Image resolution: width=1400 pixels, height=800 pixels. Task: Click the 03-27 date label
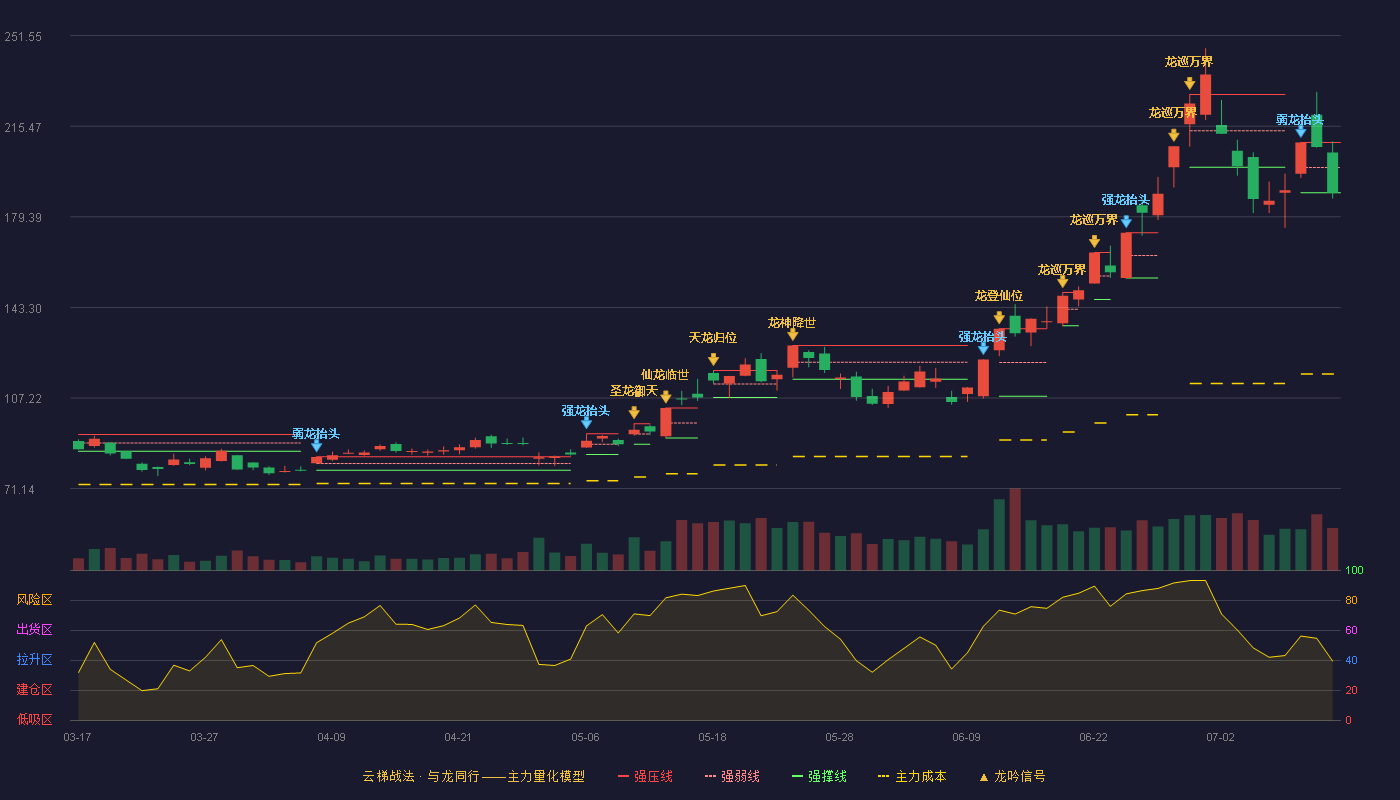(x=204, y=737)
